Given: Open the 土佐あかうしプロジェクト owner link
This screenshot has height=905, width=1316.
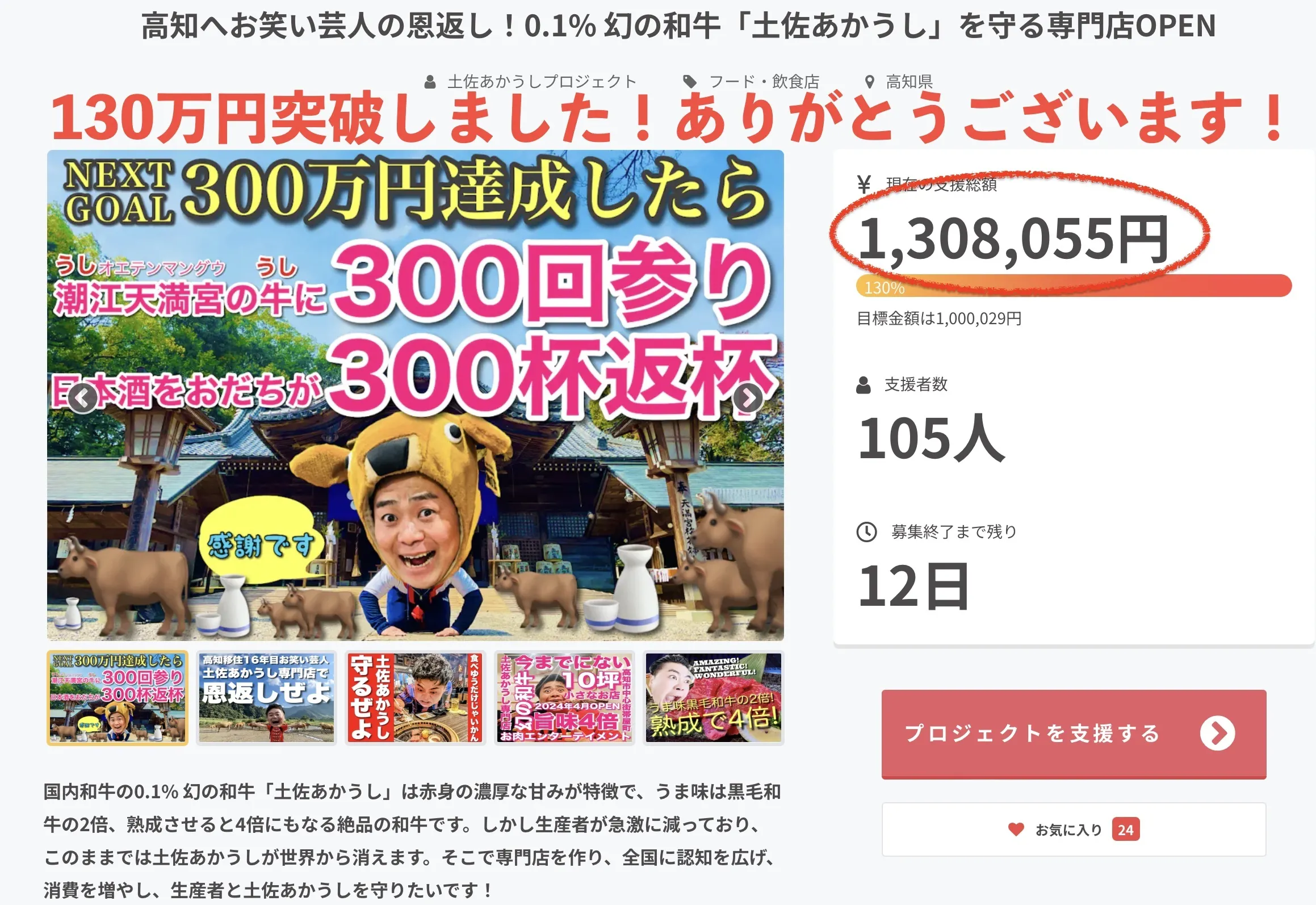Looking at the screenshot, I should point(542,82).
